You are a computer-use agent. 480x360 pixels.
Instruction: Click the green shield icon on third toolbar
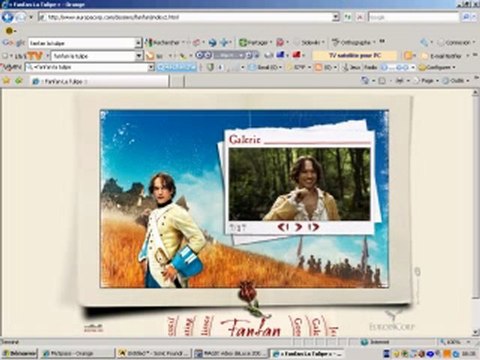(210, 67)
